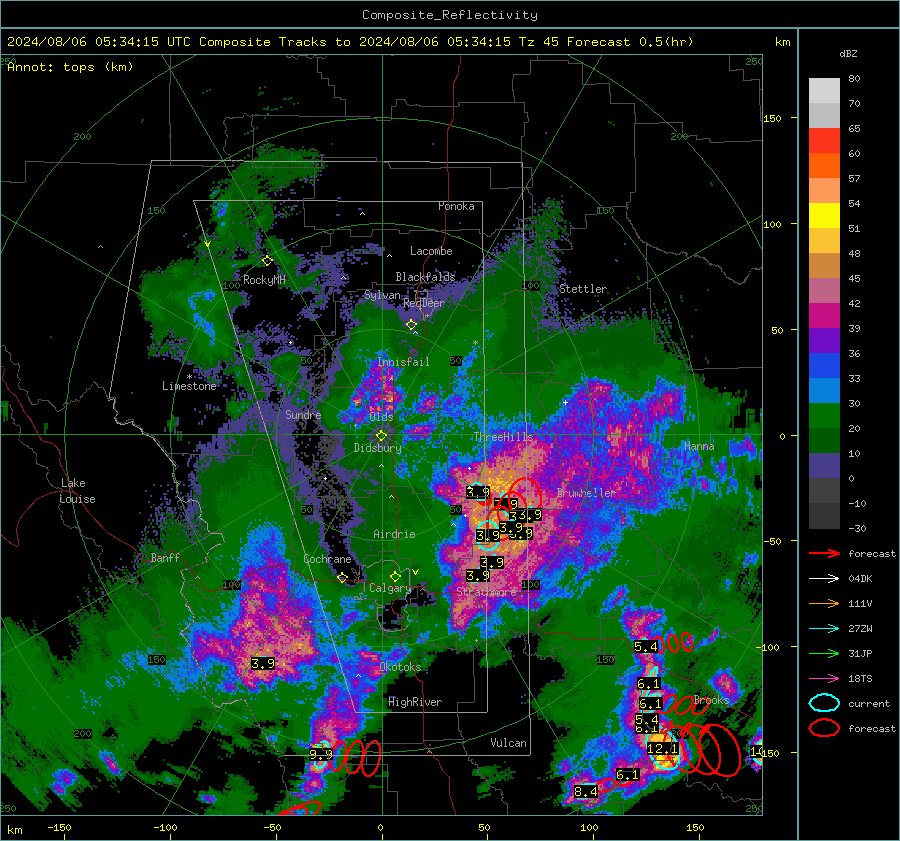Image resolution: width=900 pixels, height=841 pixels.
Task: Click the red forecast ellipse legend icon
Action: [824, 728]
